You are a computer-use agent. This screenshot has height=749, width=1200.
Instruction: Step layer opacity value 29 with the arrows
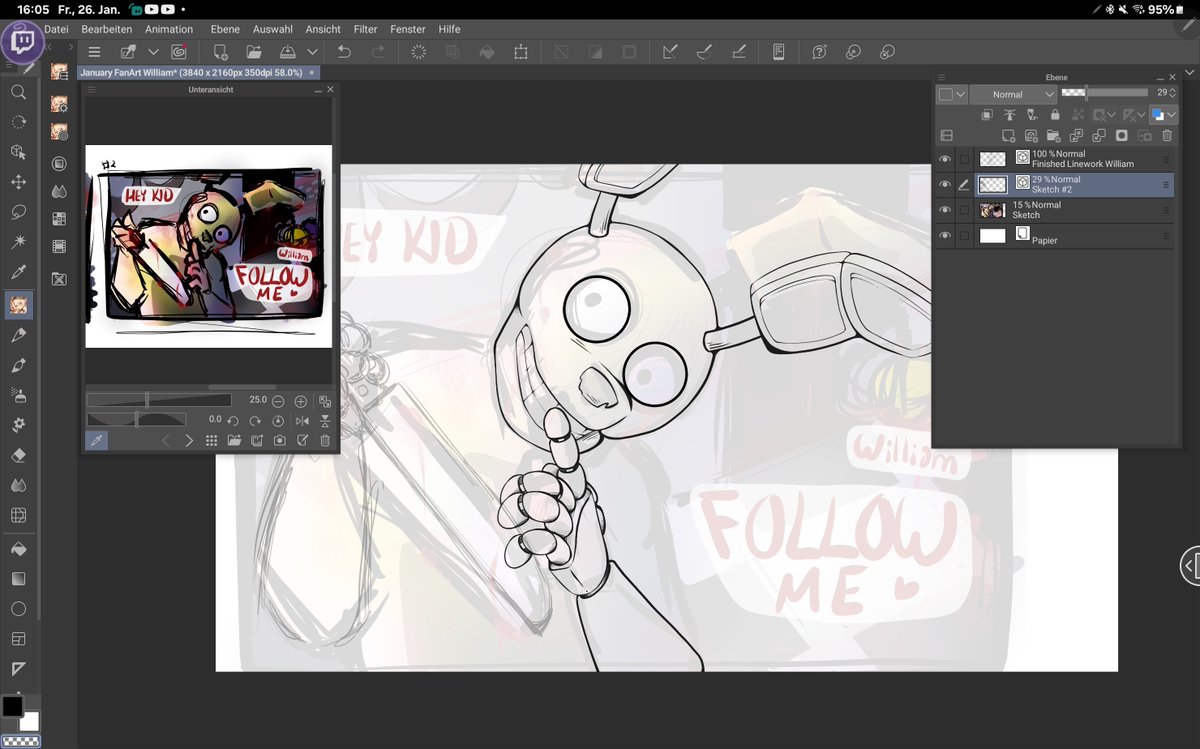(1173, 93)
